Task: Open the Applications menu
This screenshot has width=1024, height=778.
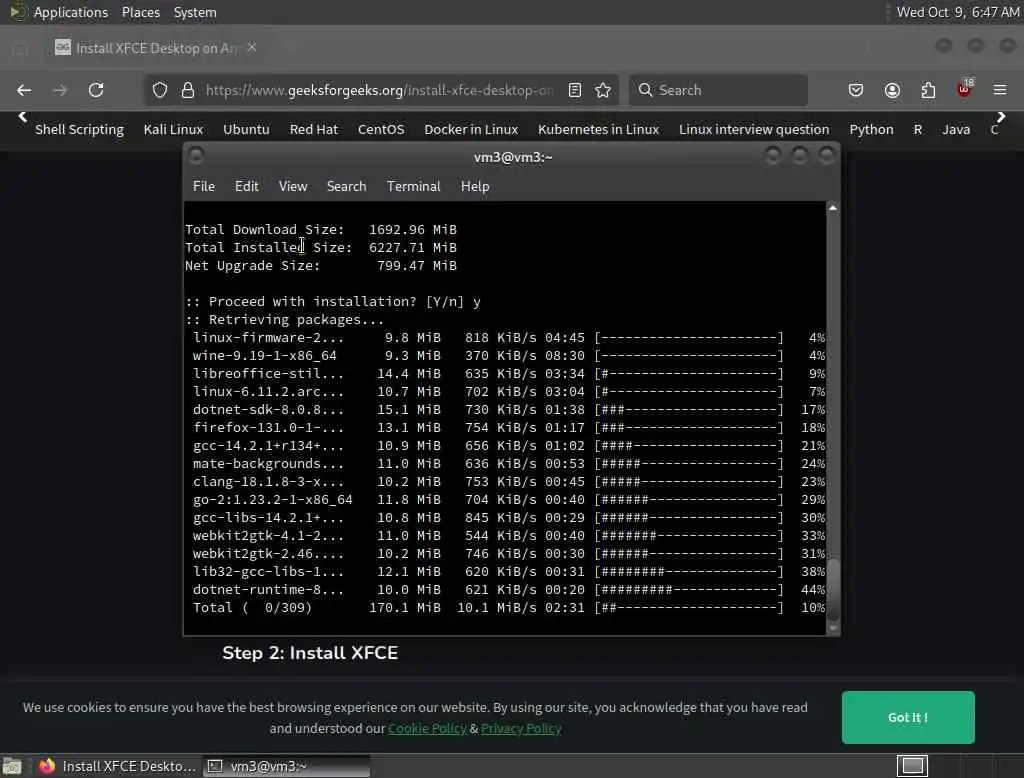Action: click(x=71, y=12)
